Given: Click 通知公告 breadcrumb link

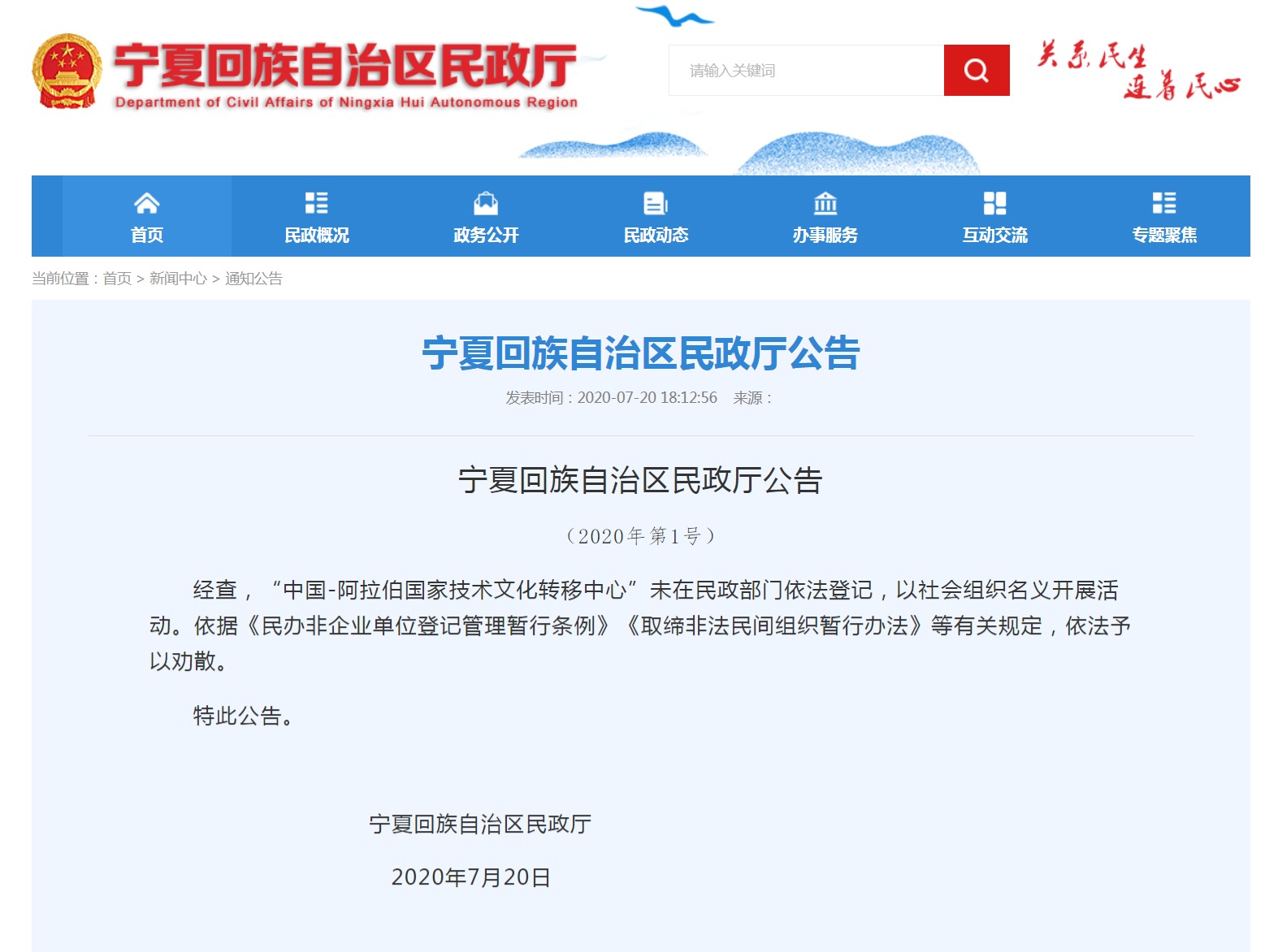Looking at the screenshot, I should pos(253,279).
